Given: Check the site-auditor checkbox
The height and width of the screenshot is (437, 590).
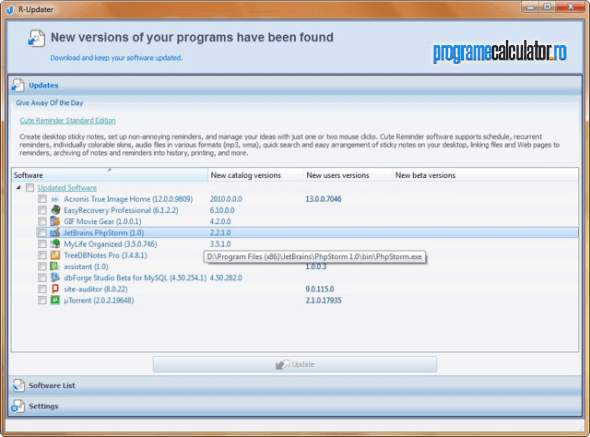Looking at the screenshot, I should tap(42, 289).
